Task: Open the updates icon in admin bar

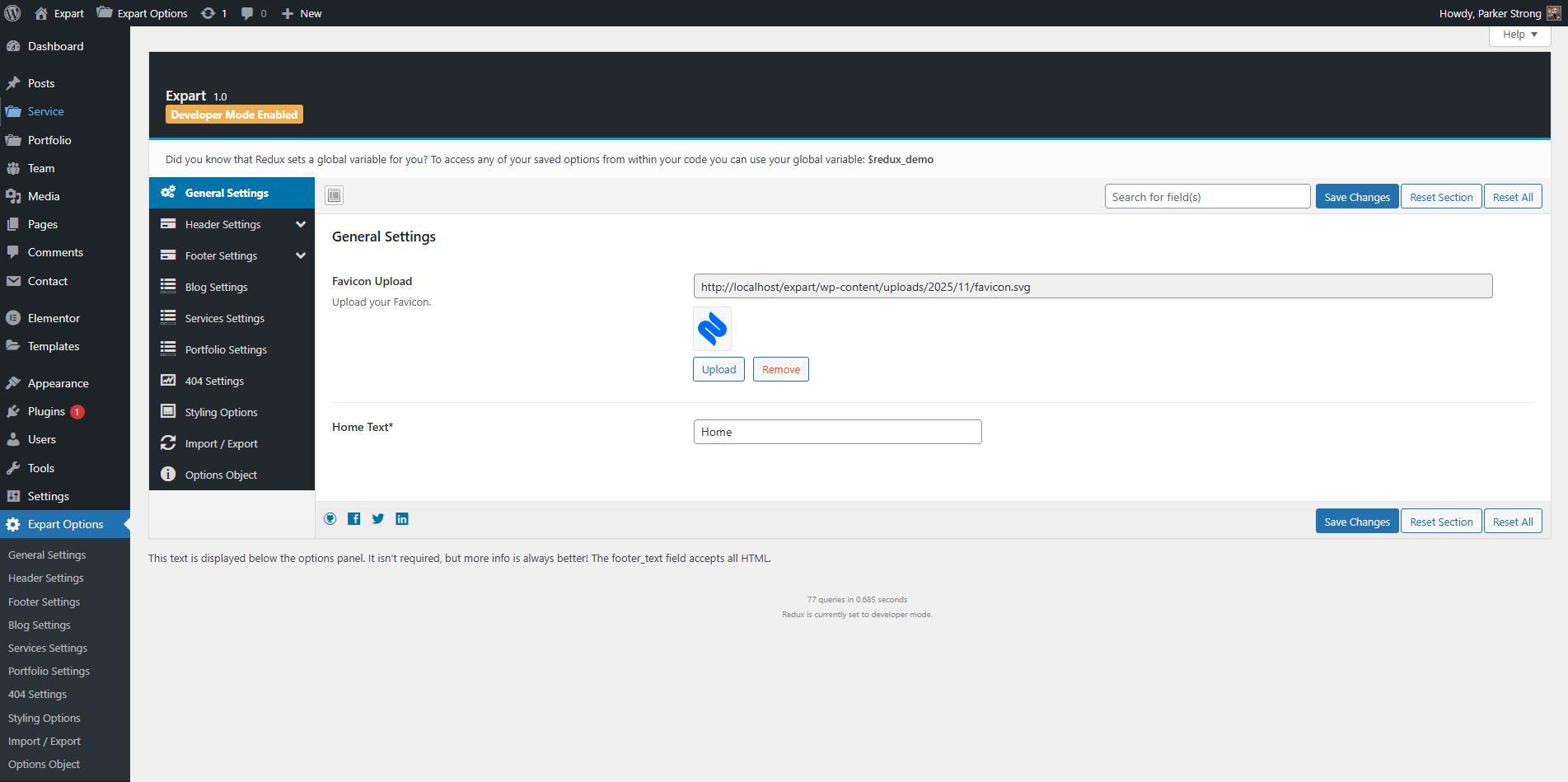Action: 213,13
